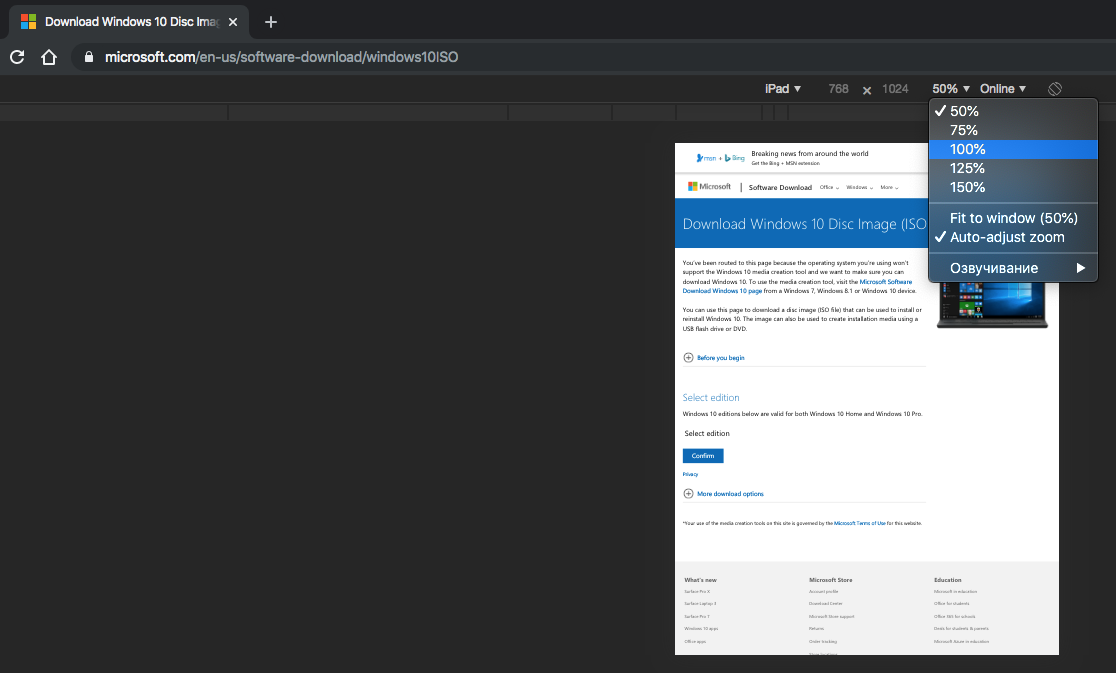Open the Software Download link

coord(780,188)
